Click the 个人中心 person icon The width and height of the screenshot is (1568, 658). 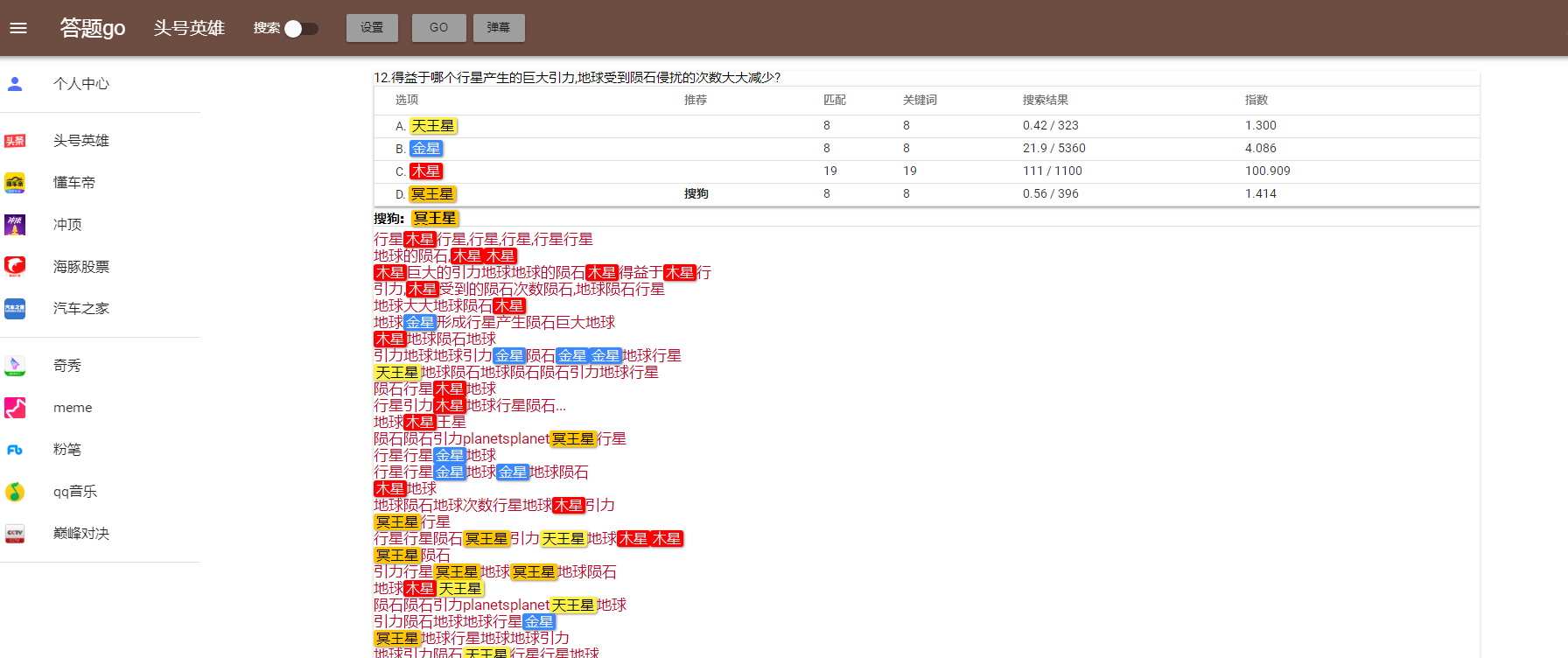[x=15, y=84]
